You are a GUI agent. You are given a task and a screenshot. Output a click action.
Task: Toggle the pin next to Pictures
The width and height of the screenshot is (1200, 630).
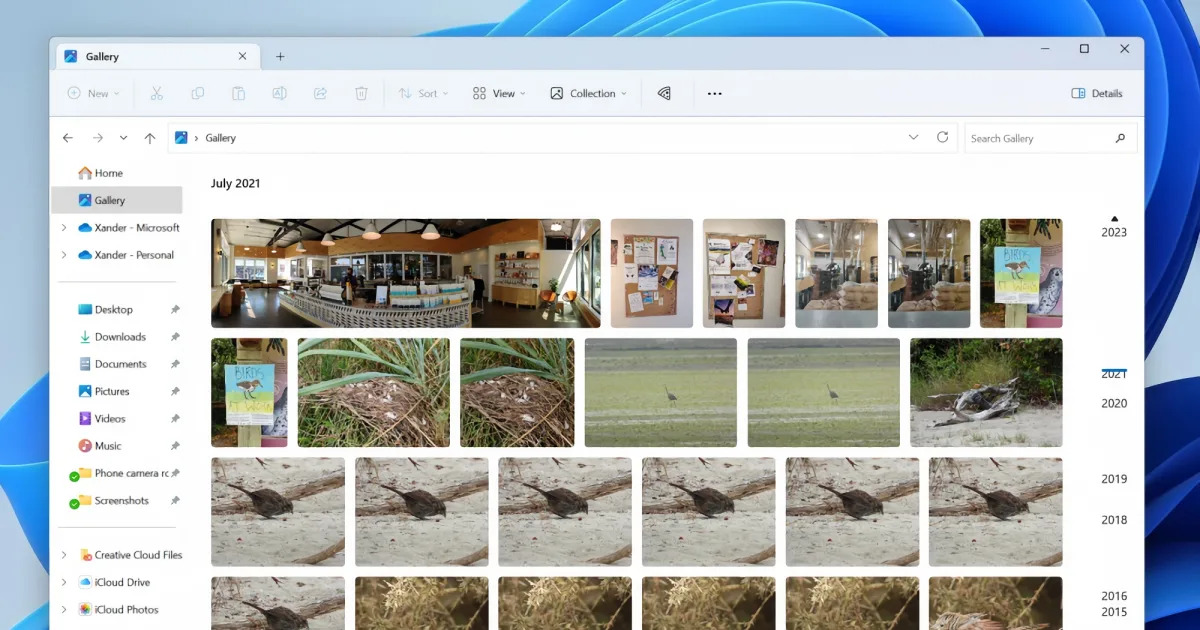coord(175,392)
